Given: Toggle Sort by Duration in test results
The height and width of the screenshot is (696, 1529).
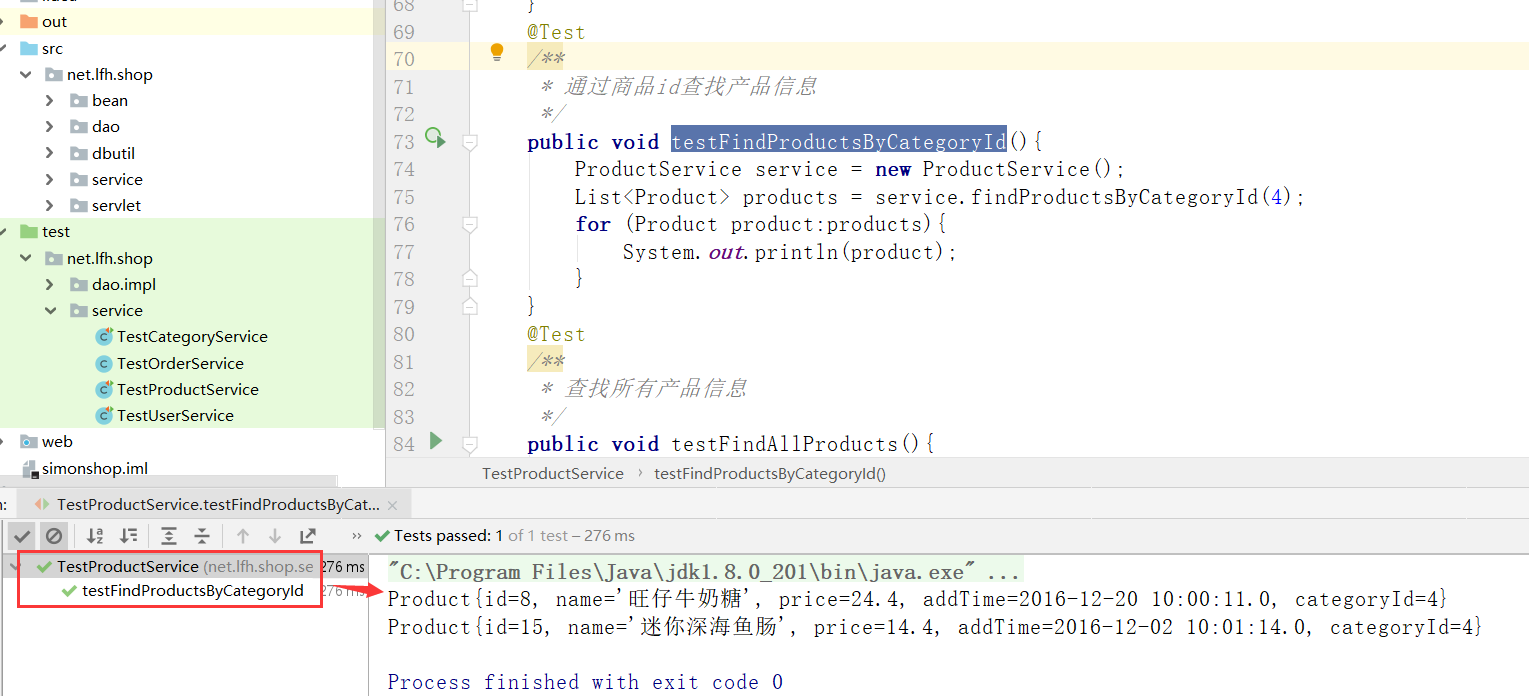Looking at the screenshot, I should click(128, 536).
